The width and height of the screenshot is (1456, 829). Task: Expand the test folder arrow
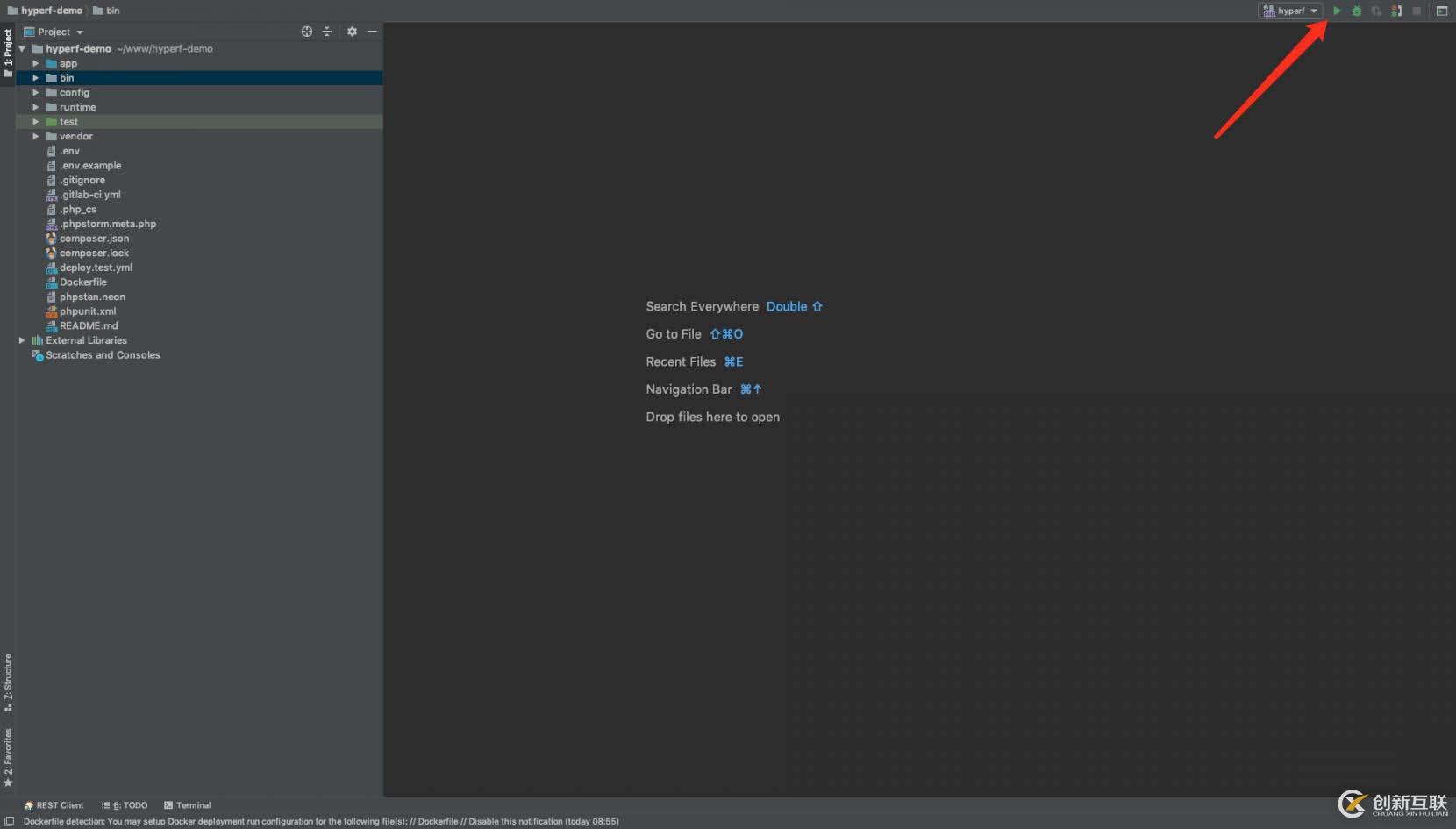click(x=36, y=122)
